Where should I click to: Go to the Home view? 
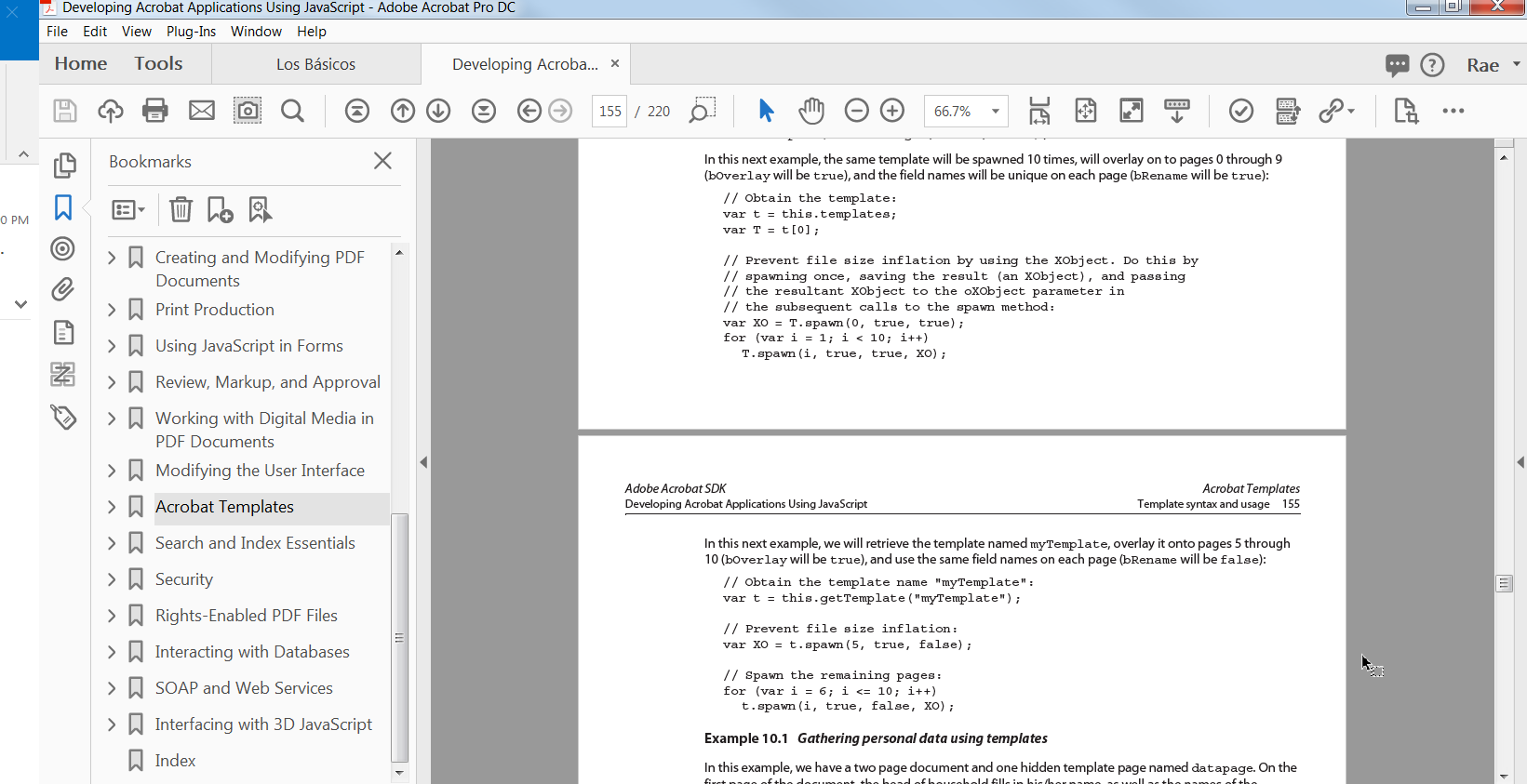click(x=81, y=63)
